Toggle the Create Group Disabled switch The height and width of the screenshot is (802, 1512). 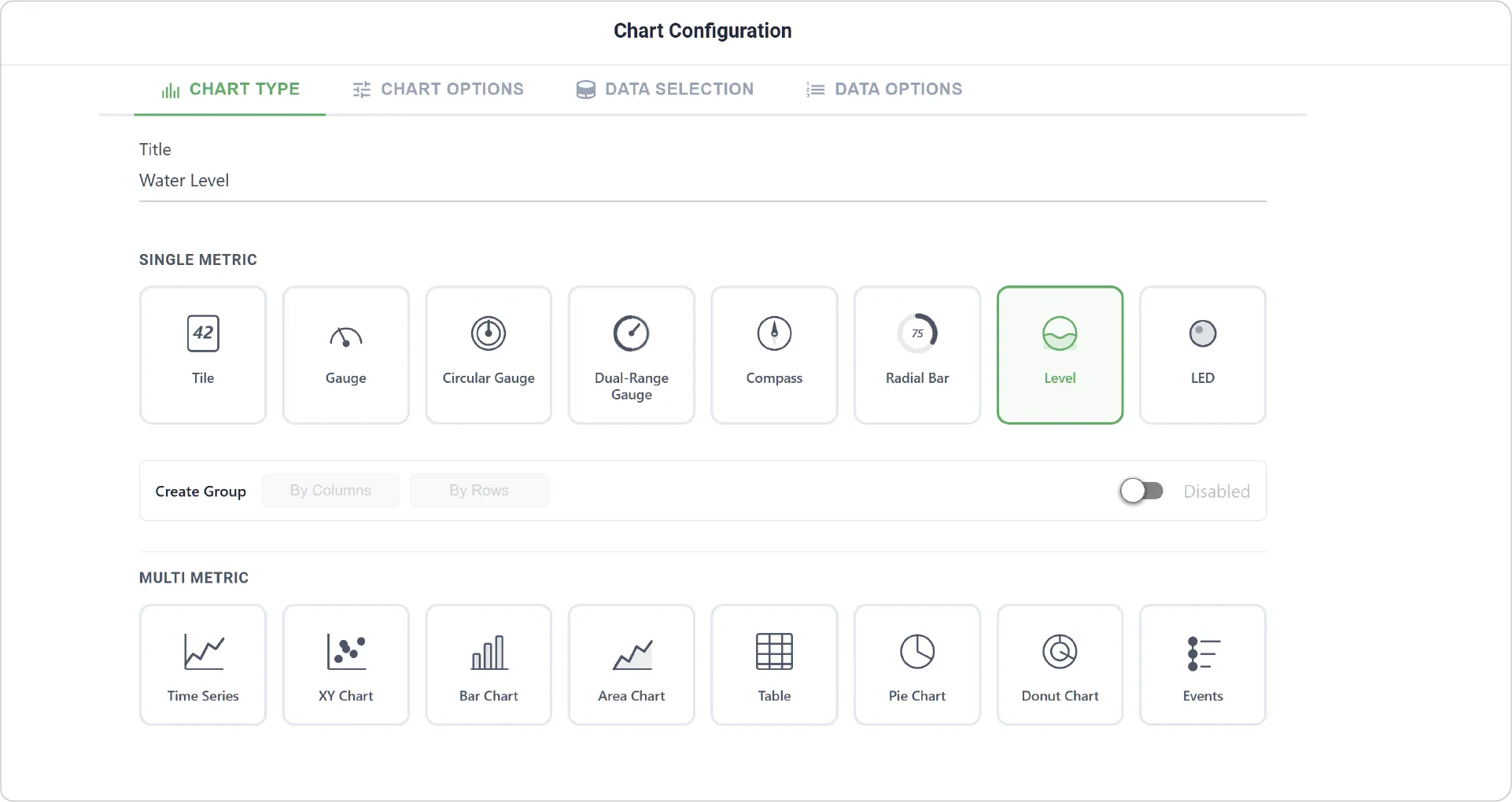[x=1141, y=491]
